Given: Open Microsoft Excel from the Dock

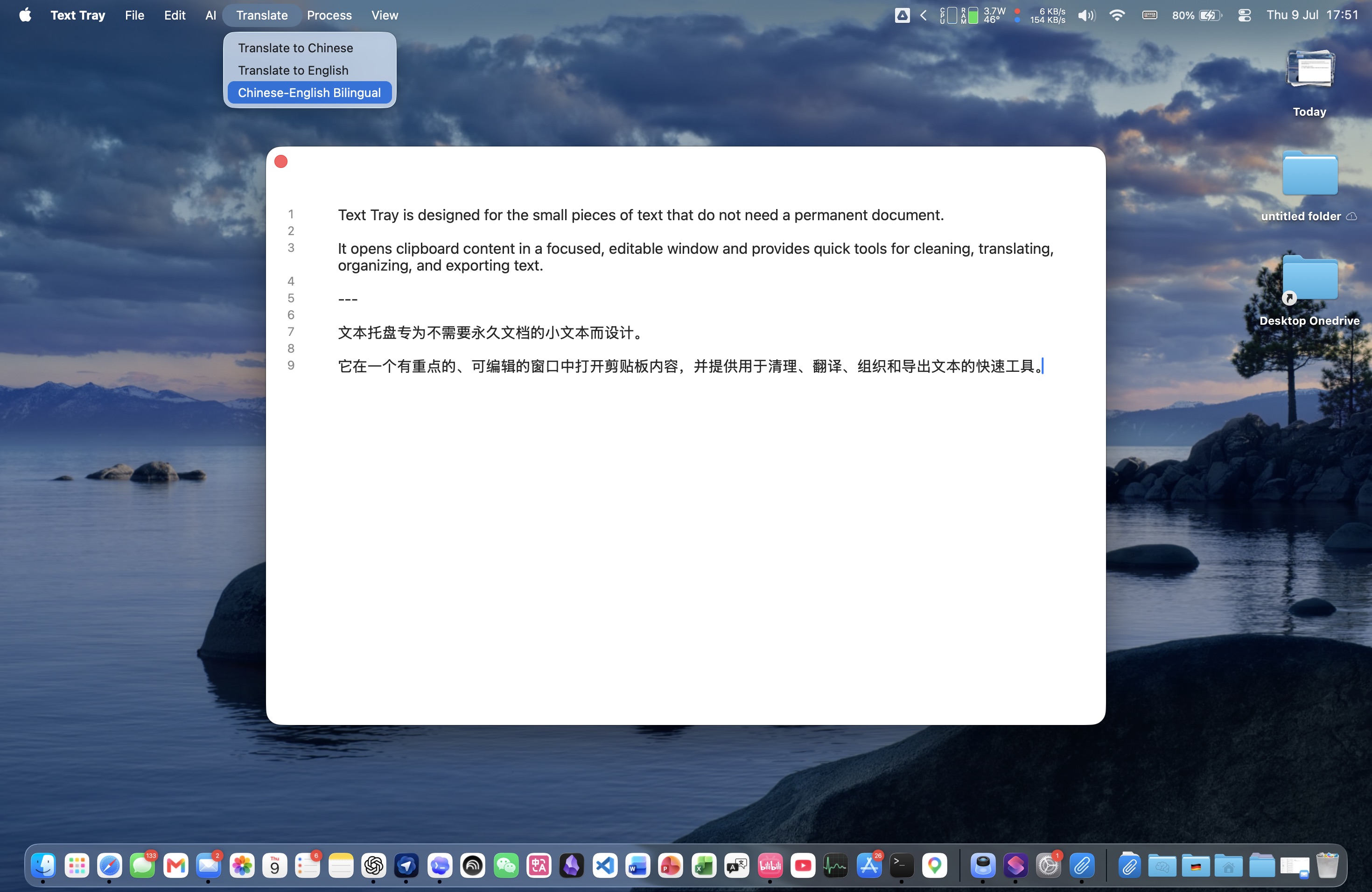Looking at the screenshot, I should click(x=704, y=865).
